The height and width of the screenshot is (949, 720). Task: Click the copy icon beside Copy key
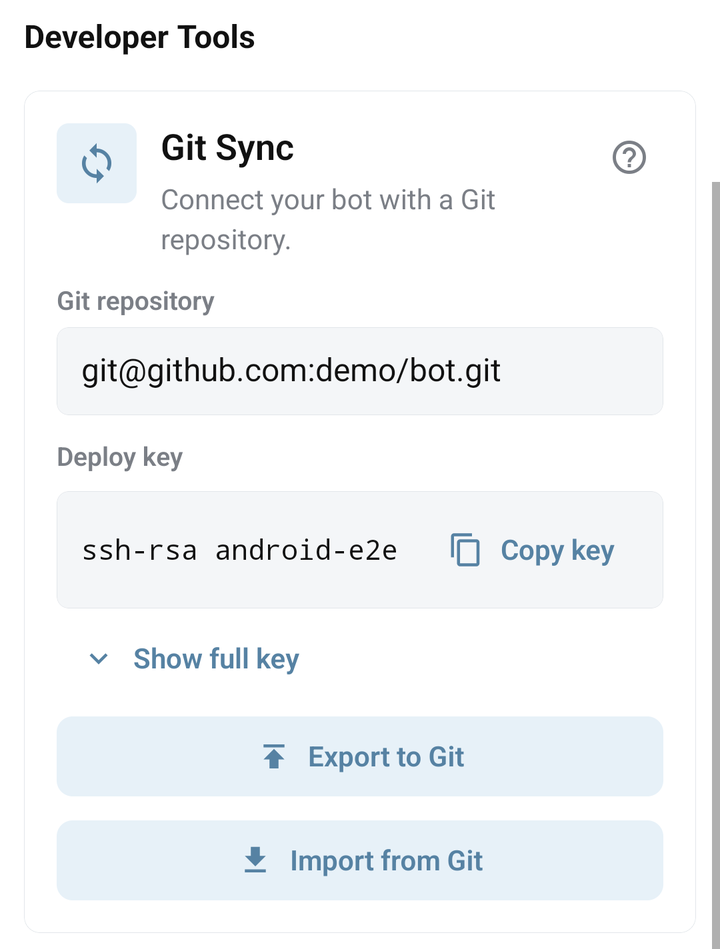click(465, 550)
